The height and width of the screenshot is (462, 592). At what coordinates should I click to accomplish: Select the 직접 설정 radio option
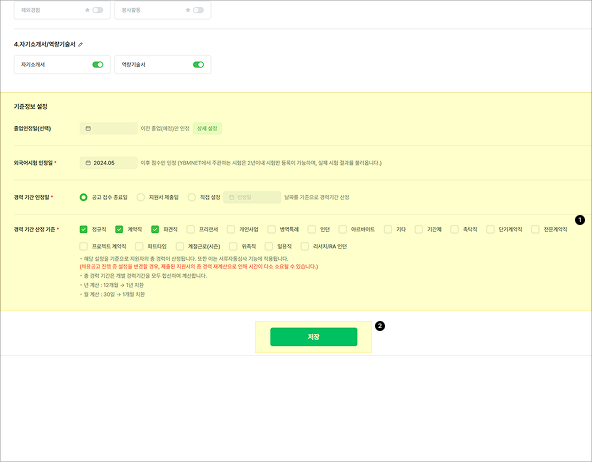click(192, 197)
